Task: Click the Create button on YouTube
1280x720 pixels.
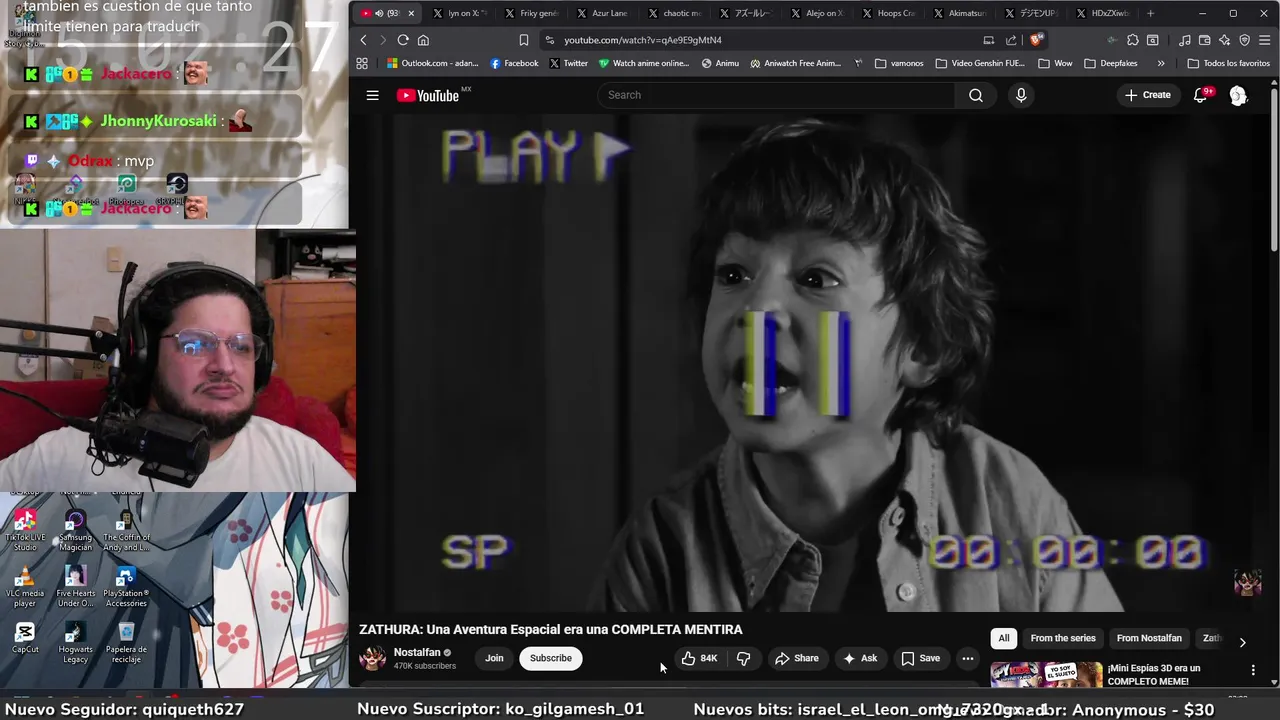Action: pyautogui.click(x=1147, y=95)
